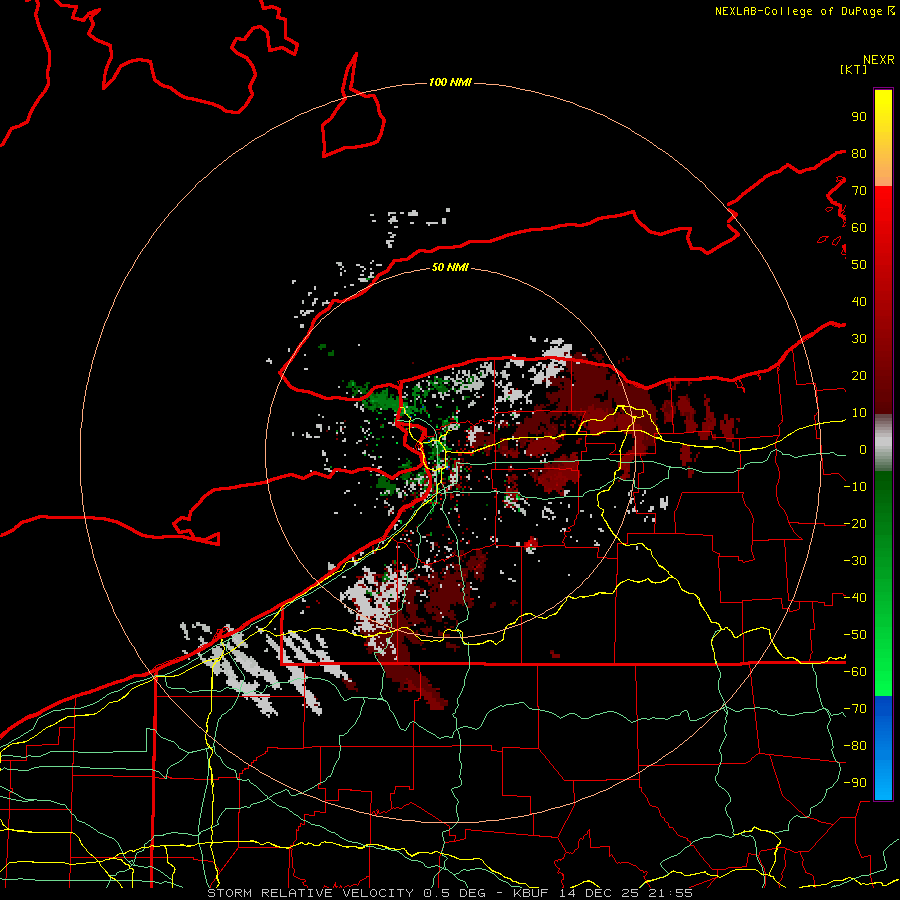Viewport: 900px width, 900px height.
Task: Click the 40 value on the velocity scale
Action: (x=859, y=302)
